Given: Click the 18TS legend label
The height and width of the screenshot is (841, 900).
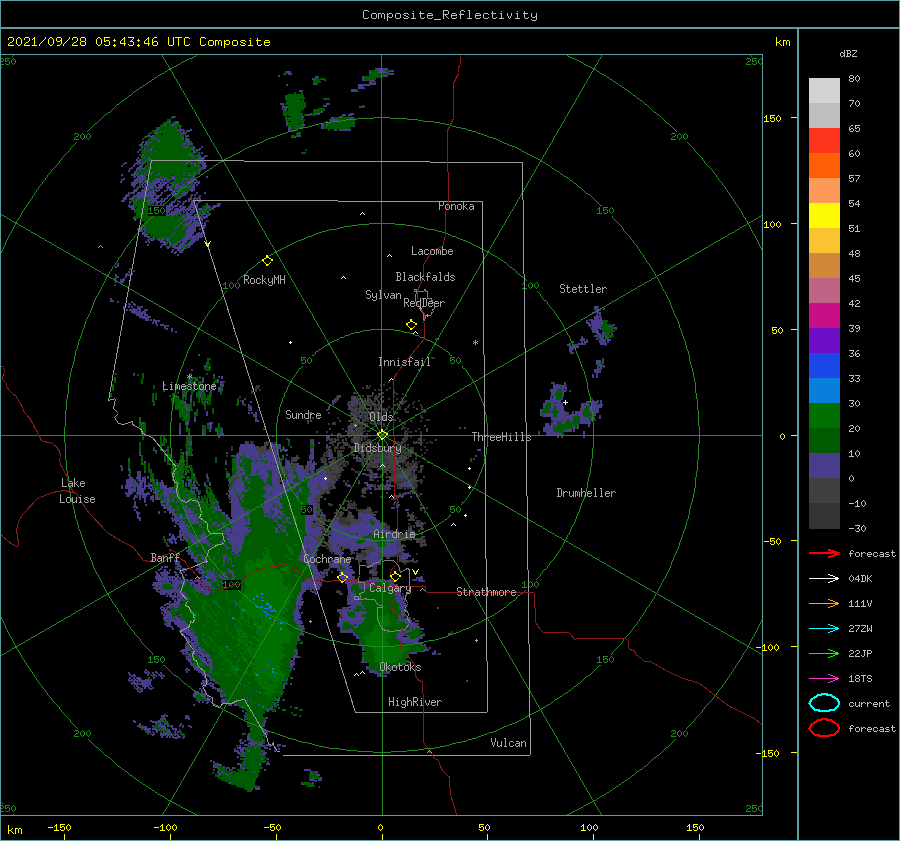Looking at the screenshot, I should pyautogui.click(x=860, y=679).
